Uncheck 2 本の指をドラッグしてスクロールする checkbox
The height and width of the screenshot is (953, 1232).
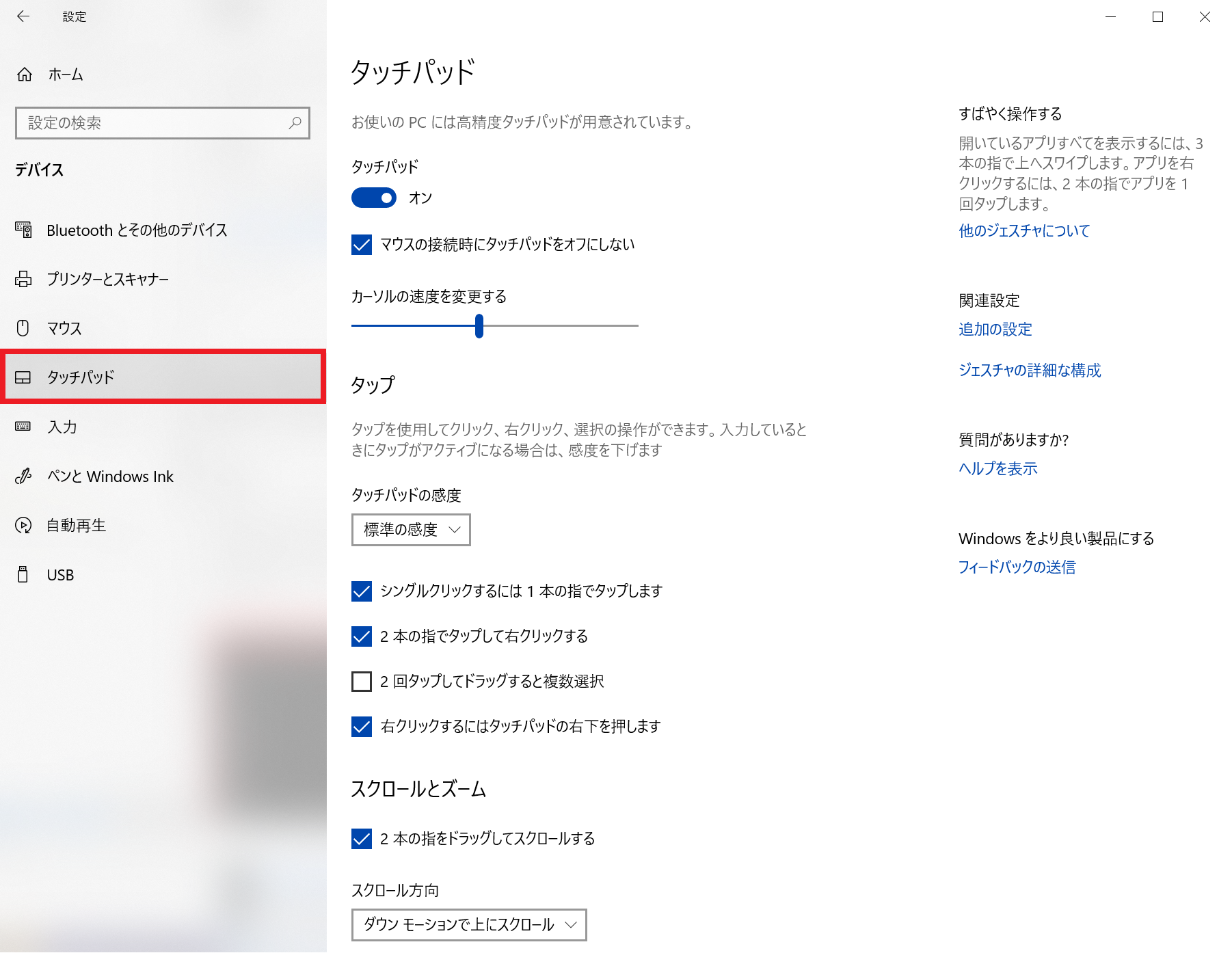coord(362,838)
